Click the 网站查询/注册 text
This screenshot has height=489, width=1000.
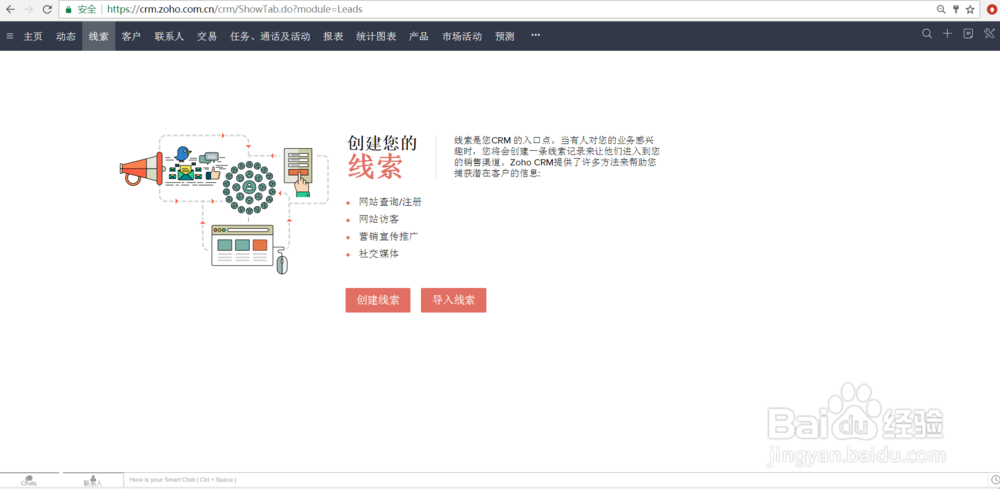[390, 202]
